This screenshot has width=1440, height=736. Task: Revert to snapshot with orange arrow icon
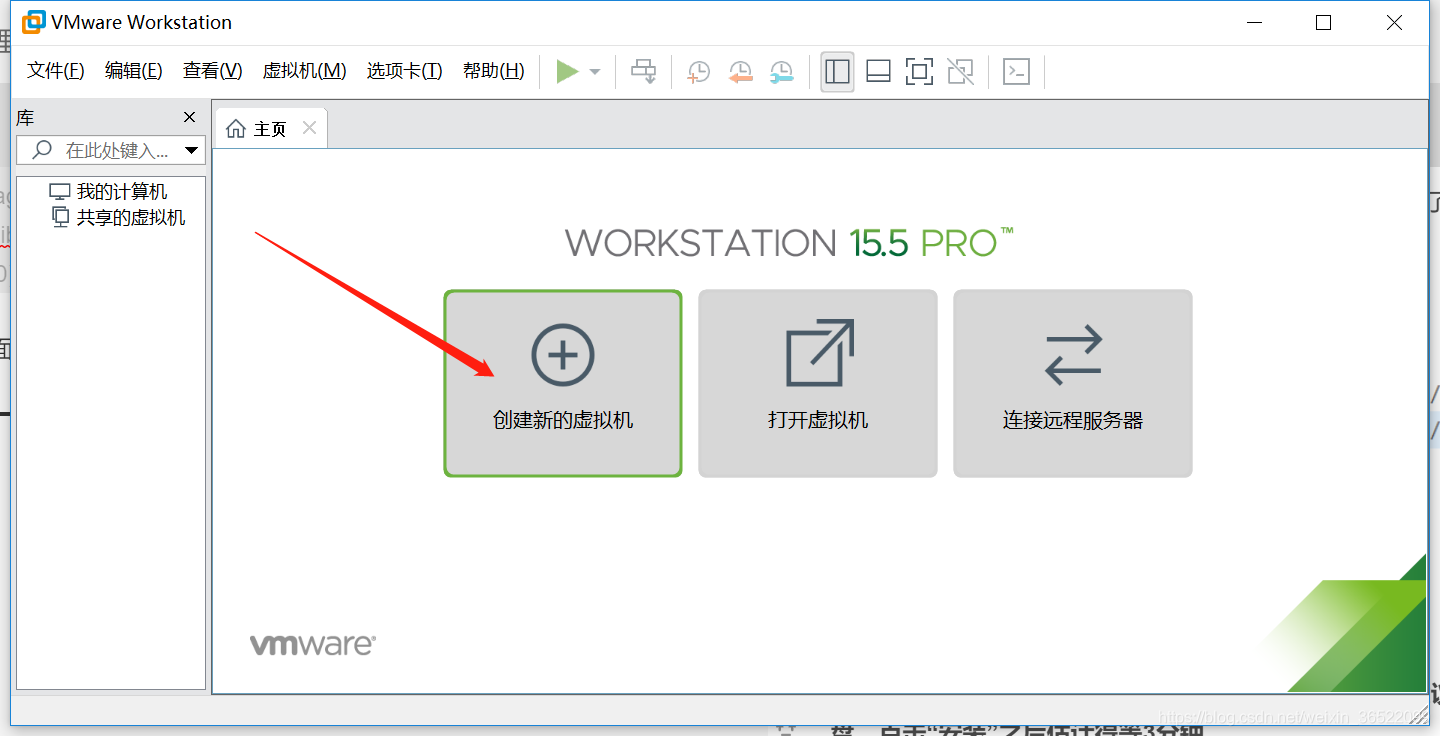coord(740,72)
